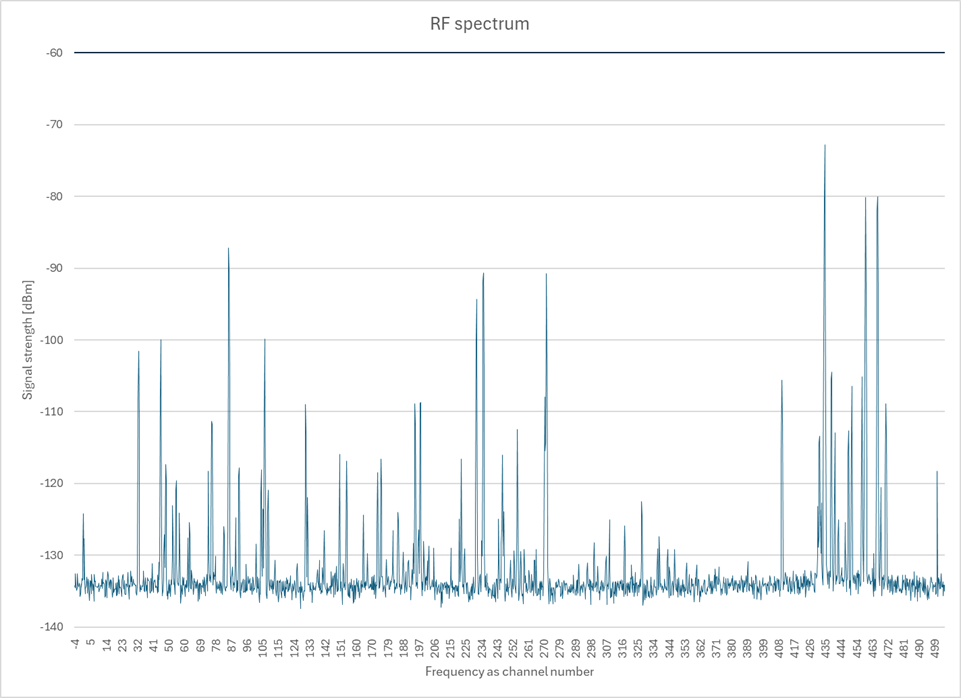Click channel label 87 on the horizontal axis
Image resolution: width=961 pixels, height=698 pixels.
point(232,645)
